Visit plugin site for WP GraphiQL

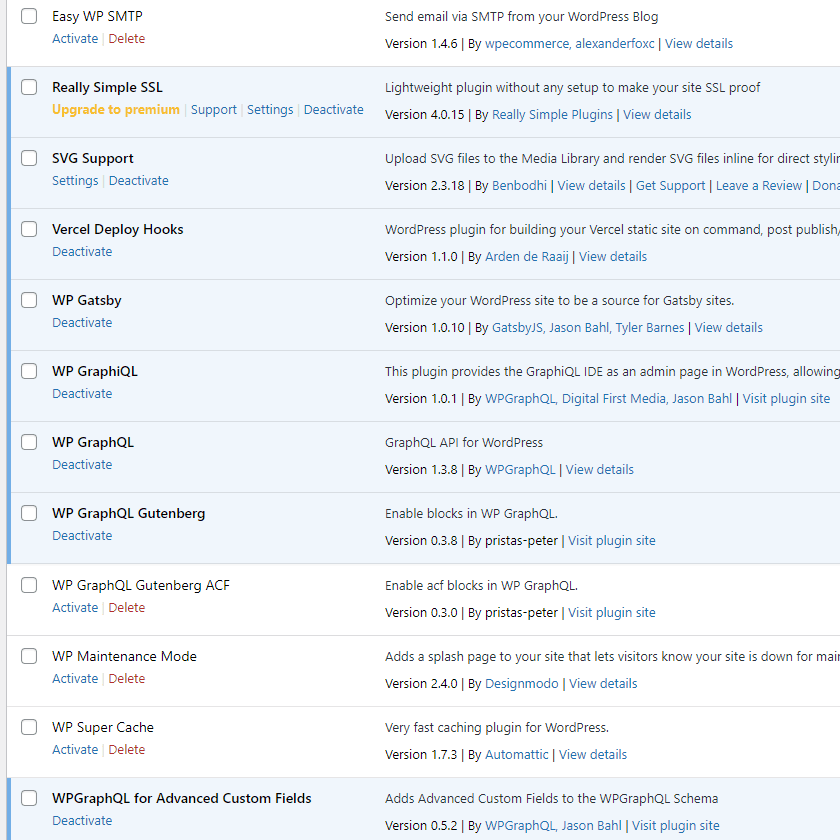pyautogui.click(x=786, y=399)
